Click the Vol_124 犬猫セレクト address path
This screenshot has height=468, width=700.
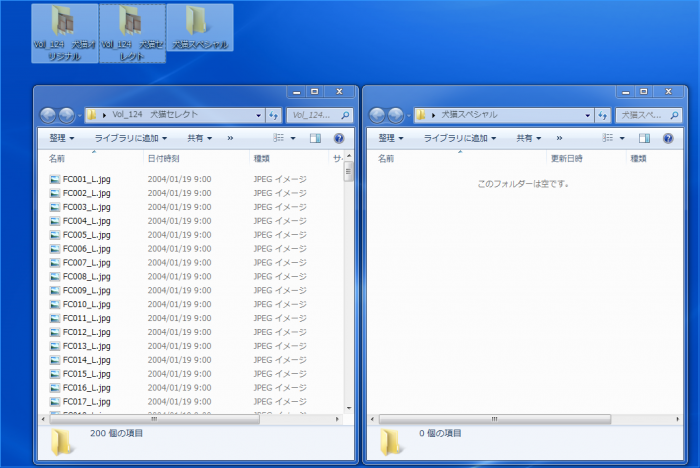coord(155,115)
